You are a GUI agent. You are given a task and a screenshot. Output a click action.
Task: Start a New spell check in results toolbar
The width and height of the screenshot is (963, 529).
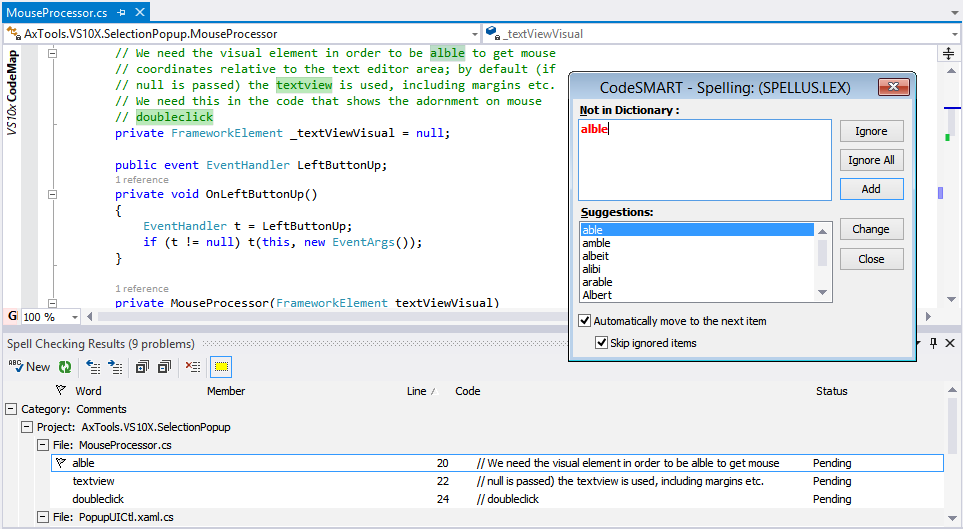pyautogui.click(x=29, y=367)
